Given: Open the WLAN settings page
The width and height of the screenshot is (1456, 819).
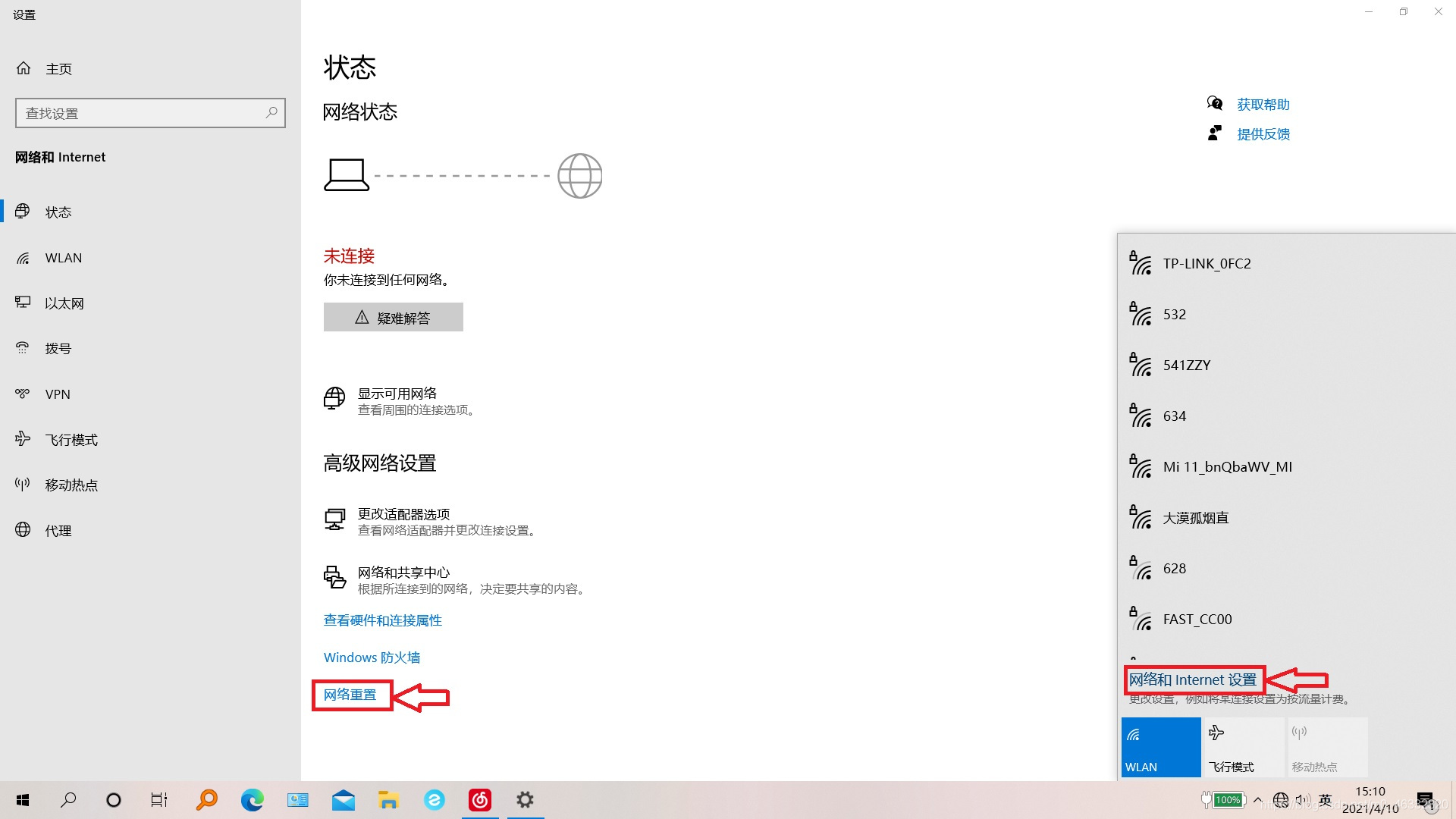Looking at the screenshot, I should [x=63, y=258].
